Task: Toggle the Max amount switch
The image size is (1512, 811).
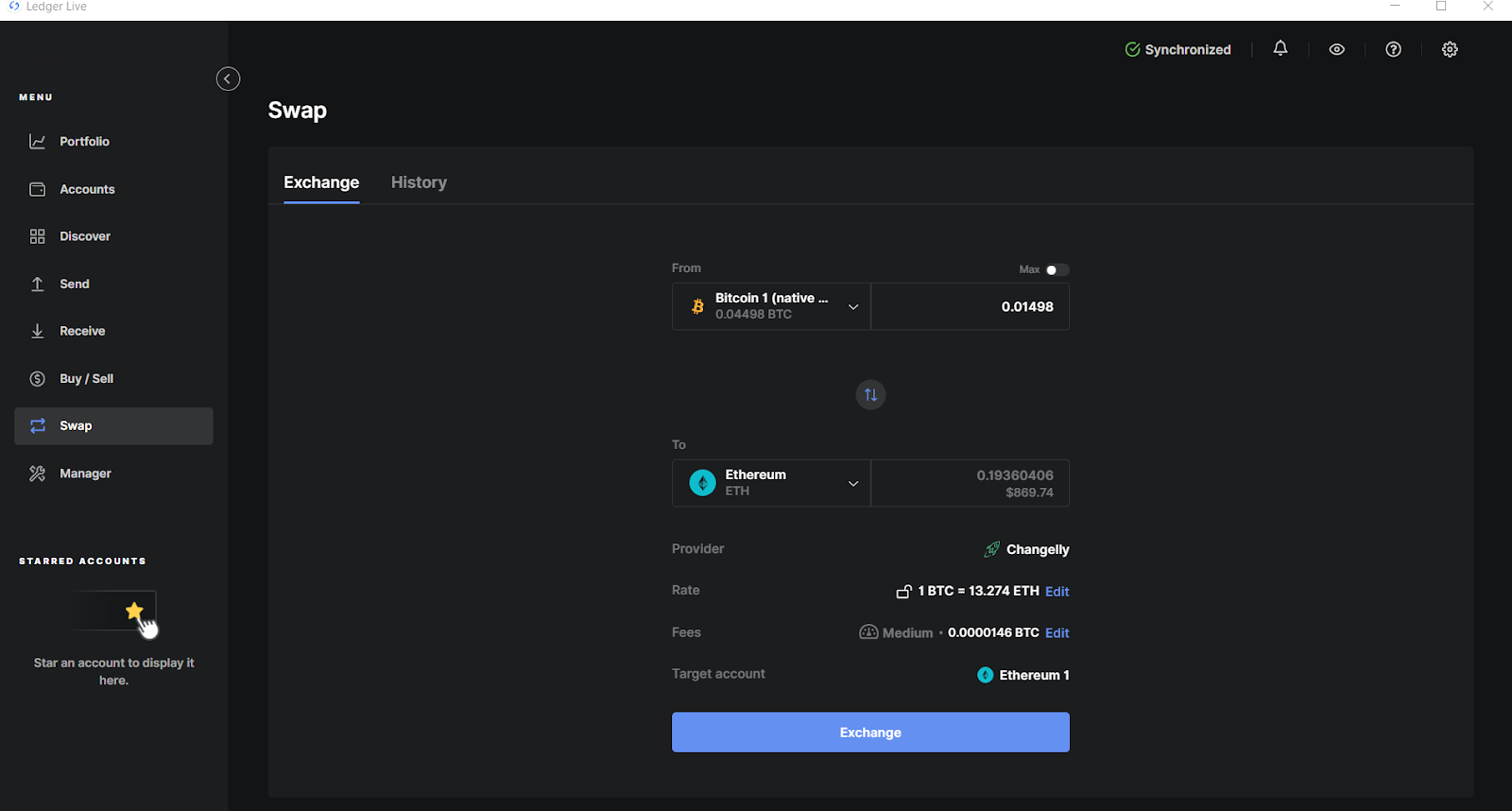Action: click(1057, 269)
